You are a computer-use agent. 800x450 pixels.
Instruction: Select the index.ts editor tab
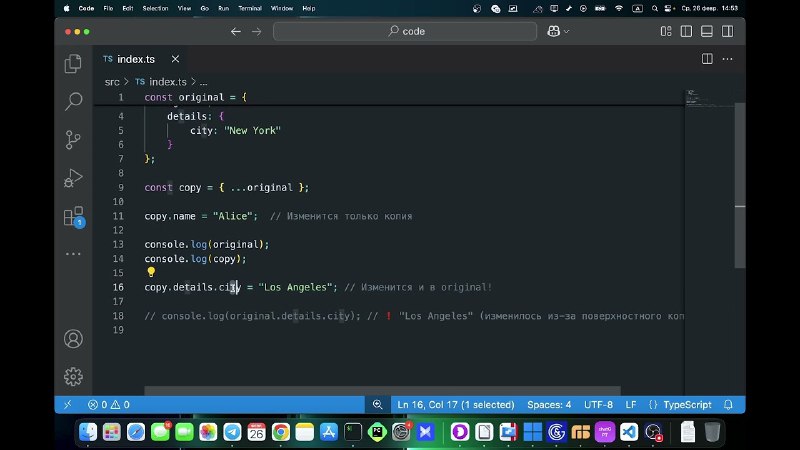click(141, 59)
